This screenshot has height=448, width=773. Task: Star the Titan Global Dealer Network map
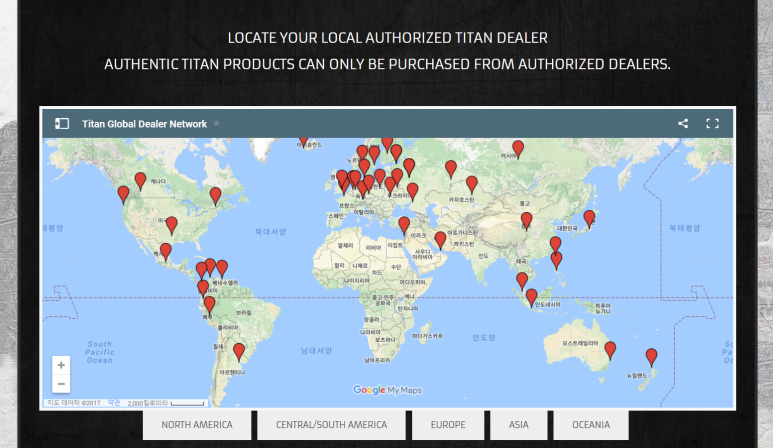click(216, 123)
